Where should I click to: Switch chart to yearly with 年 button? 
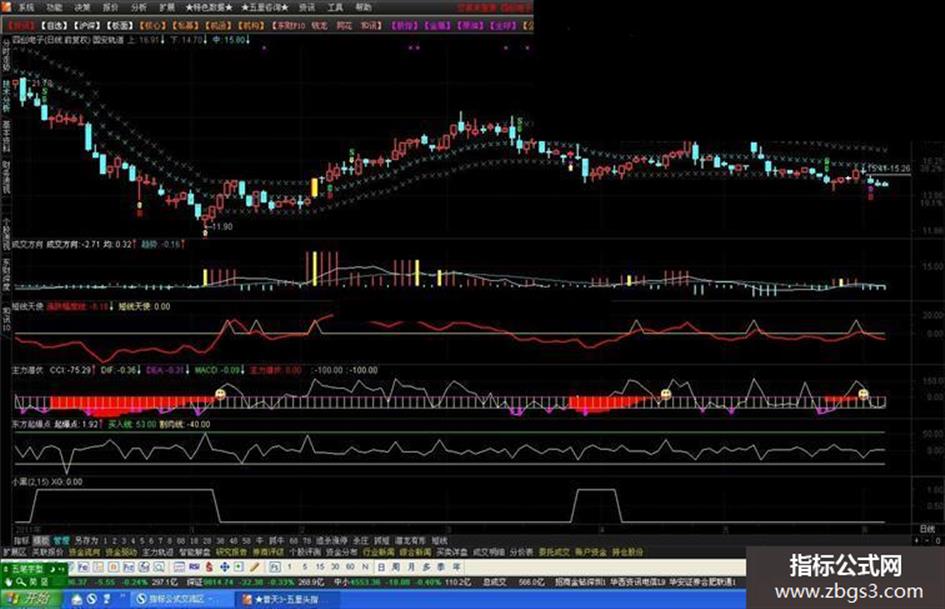click(x=456, y=567)
